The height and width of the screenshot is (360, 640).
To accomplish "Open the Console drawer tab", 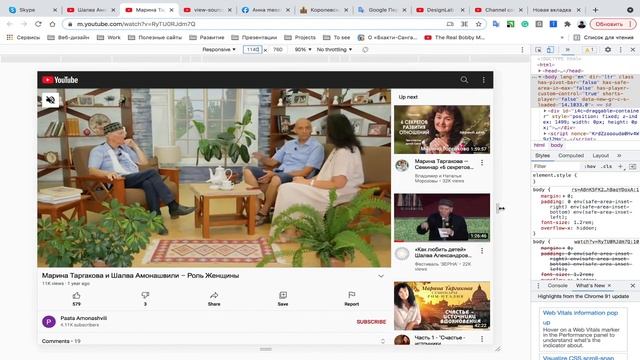I will 558,286.
